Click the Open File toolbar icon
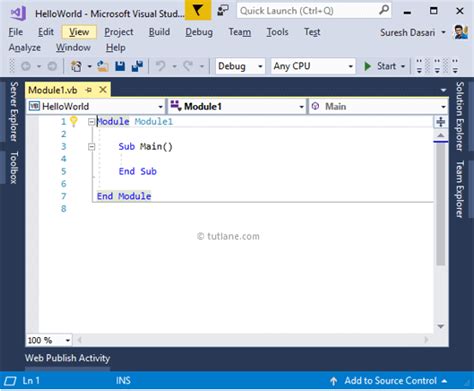Viewport: 474px width, 391px height. [x=103, y=66]
